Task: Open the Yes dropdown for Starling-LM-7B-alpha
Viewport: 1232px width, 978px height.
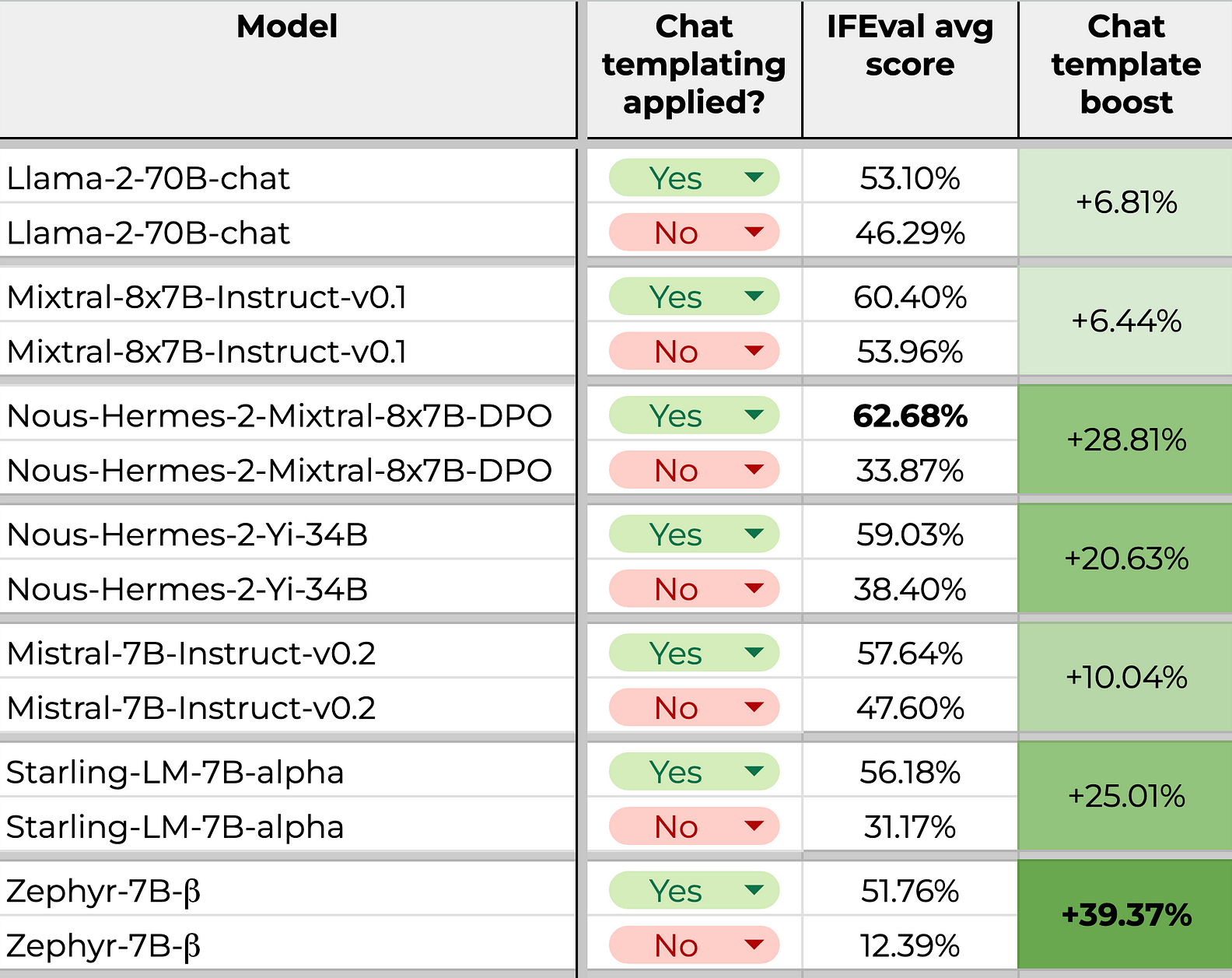Action: [694, 772]
